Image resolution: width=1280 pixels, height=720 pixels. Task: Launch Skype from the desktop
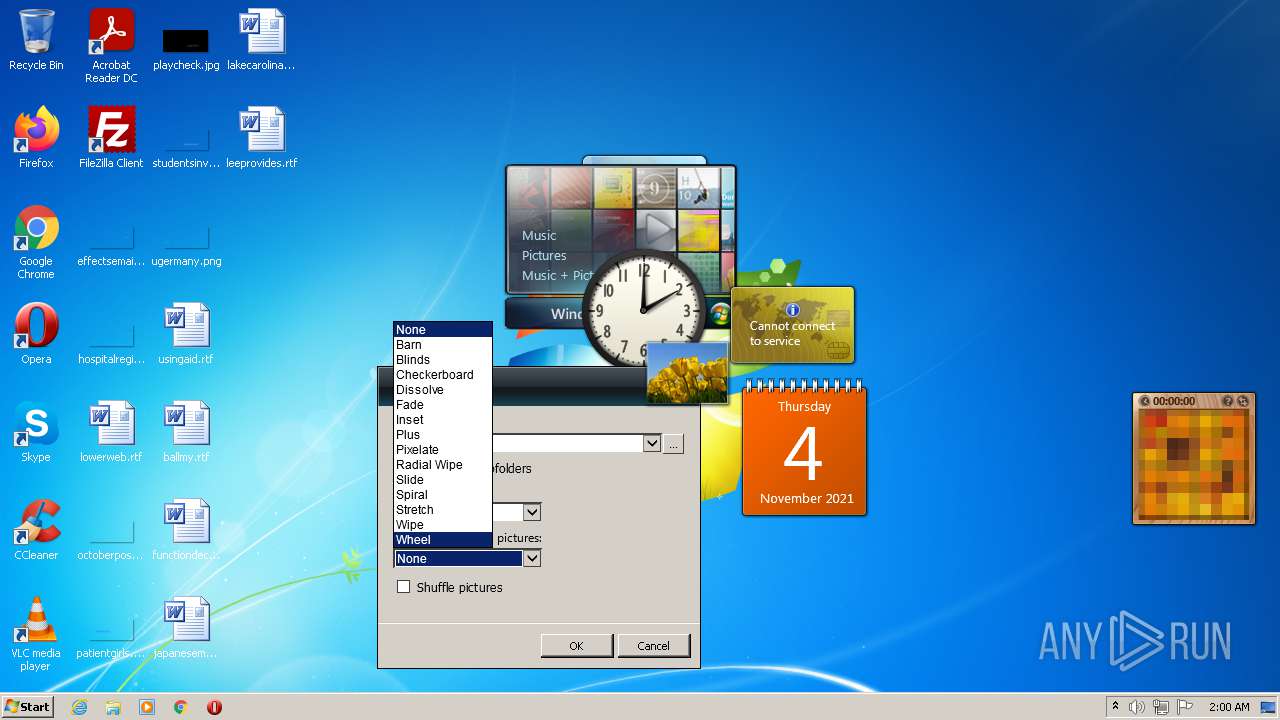click(x=36, y=432)
